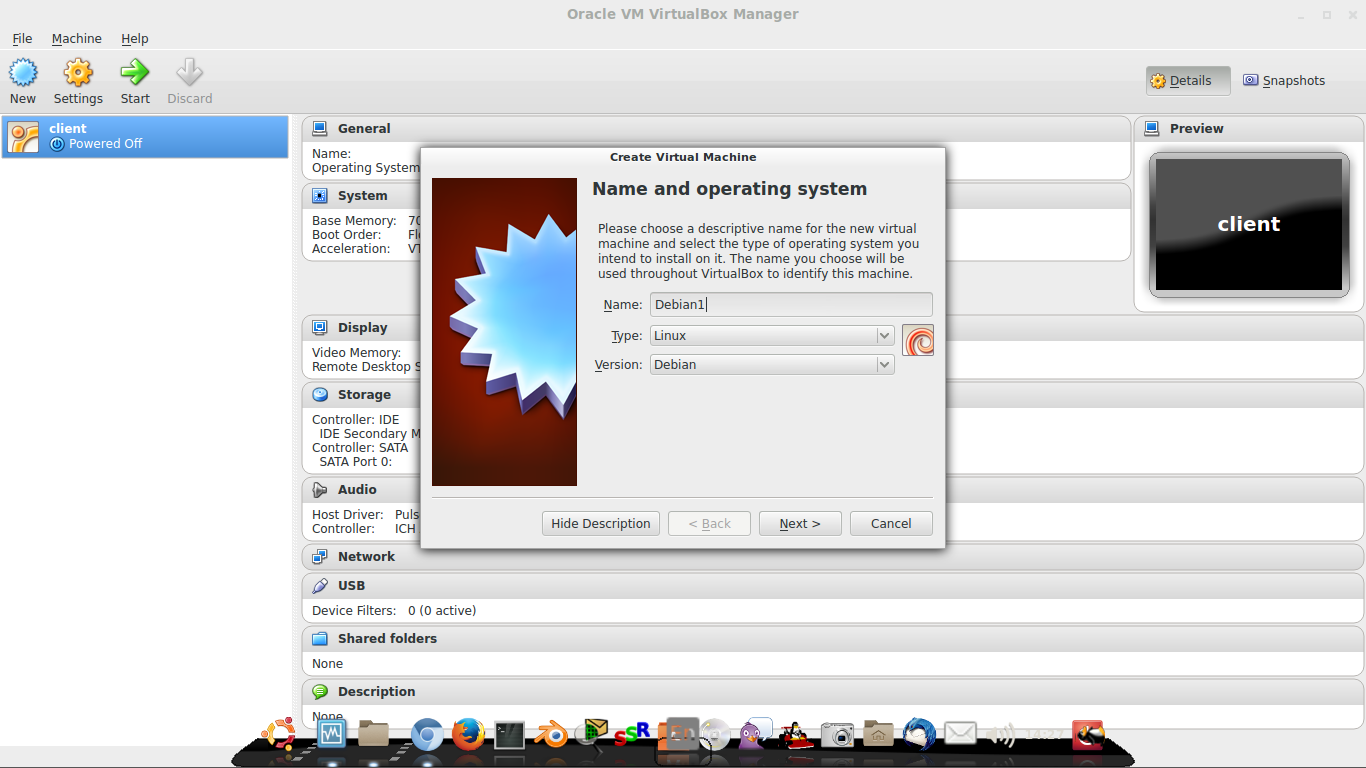Click the Network section icon

(320, 556)
